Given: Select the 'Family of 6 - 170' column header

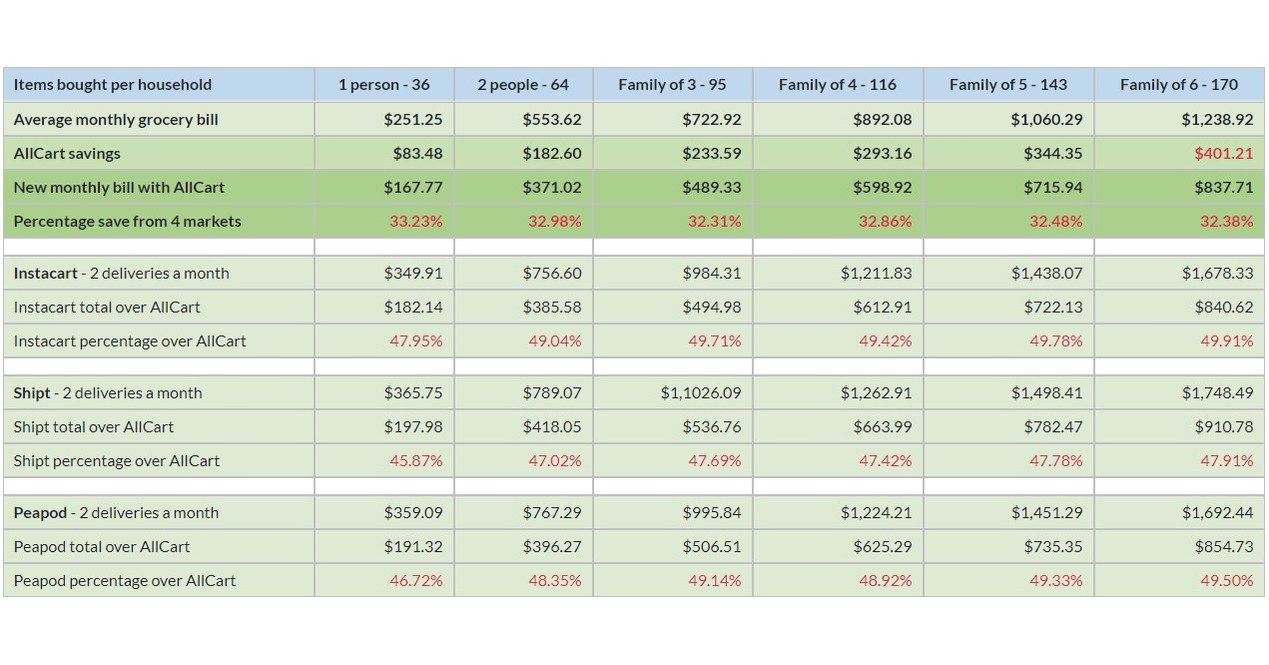Looking at the screenshot, I should coord(1179,85).
